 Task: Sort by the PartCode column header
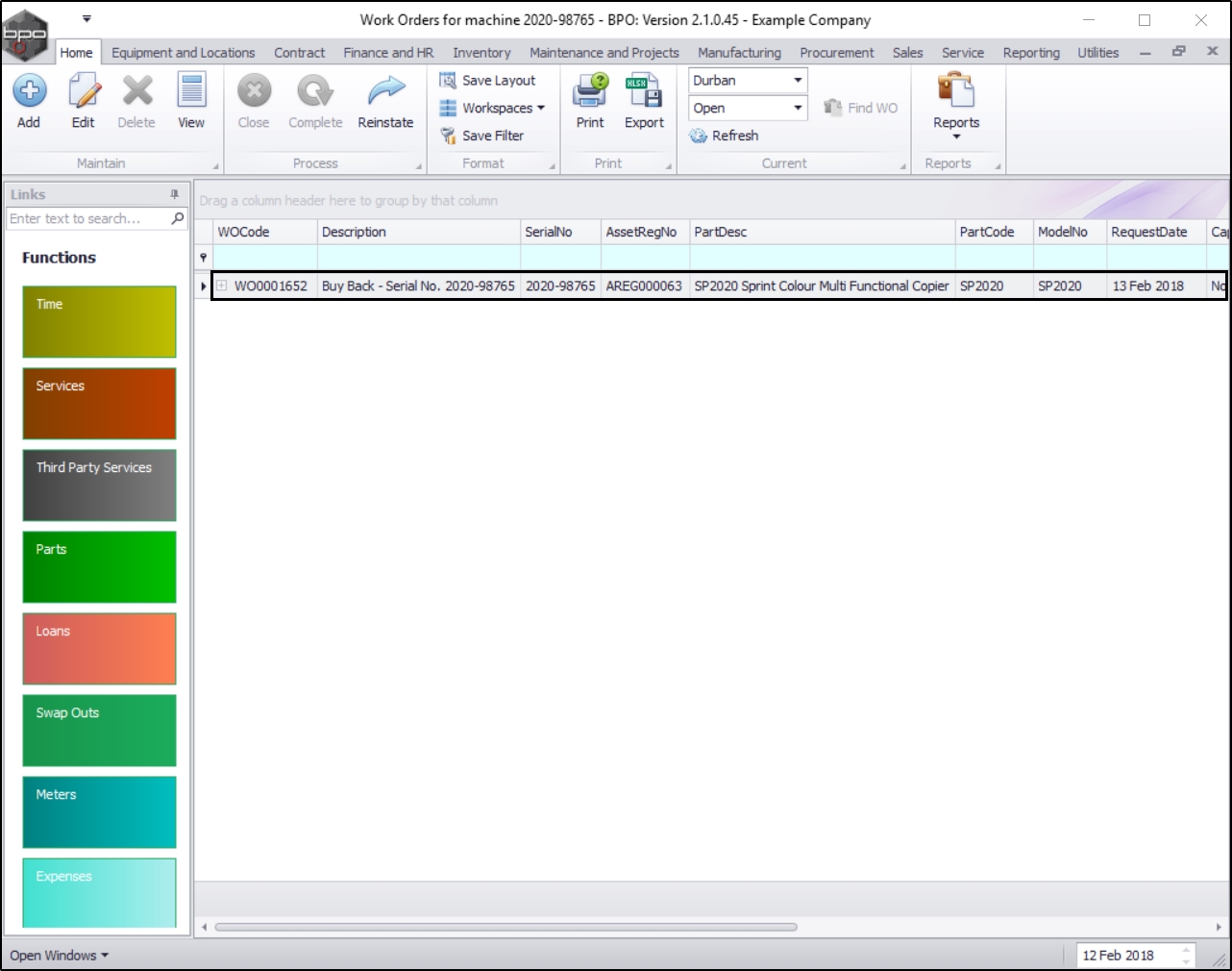pyautogui.click(x=995, y=232)
